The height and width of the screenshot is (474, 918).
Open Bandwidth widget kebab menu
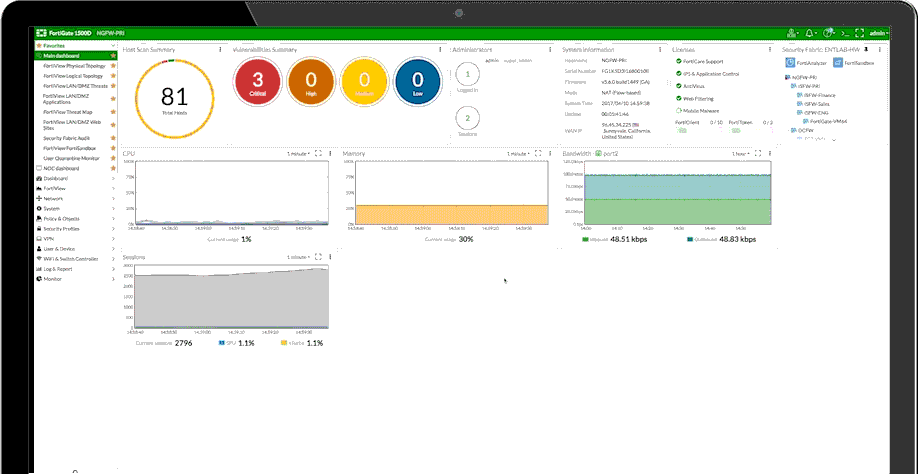point(769,153)
